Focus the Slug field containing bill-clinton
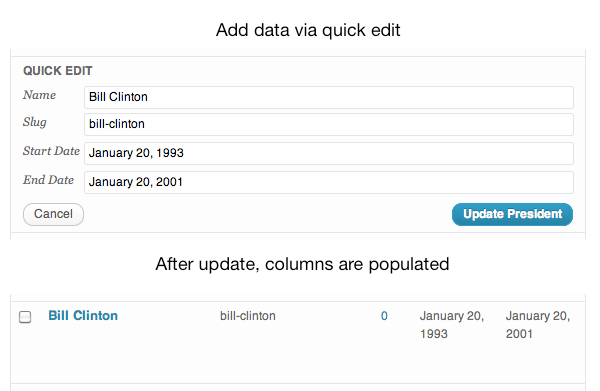The image size is (600, 391). click(329, 124)
